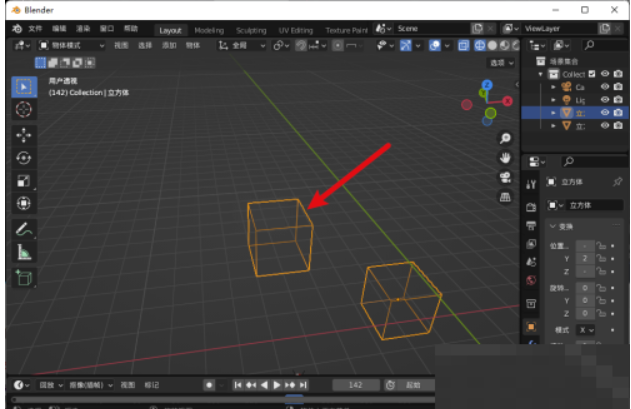Image resolution: width=631 pixels, height=409 pixels.
Task: Open the Render properties tab
Action: pyautogui.click(x=531, y=207)
